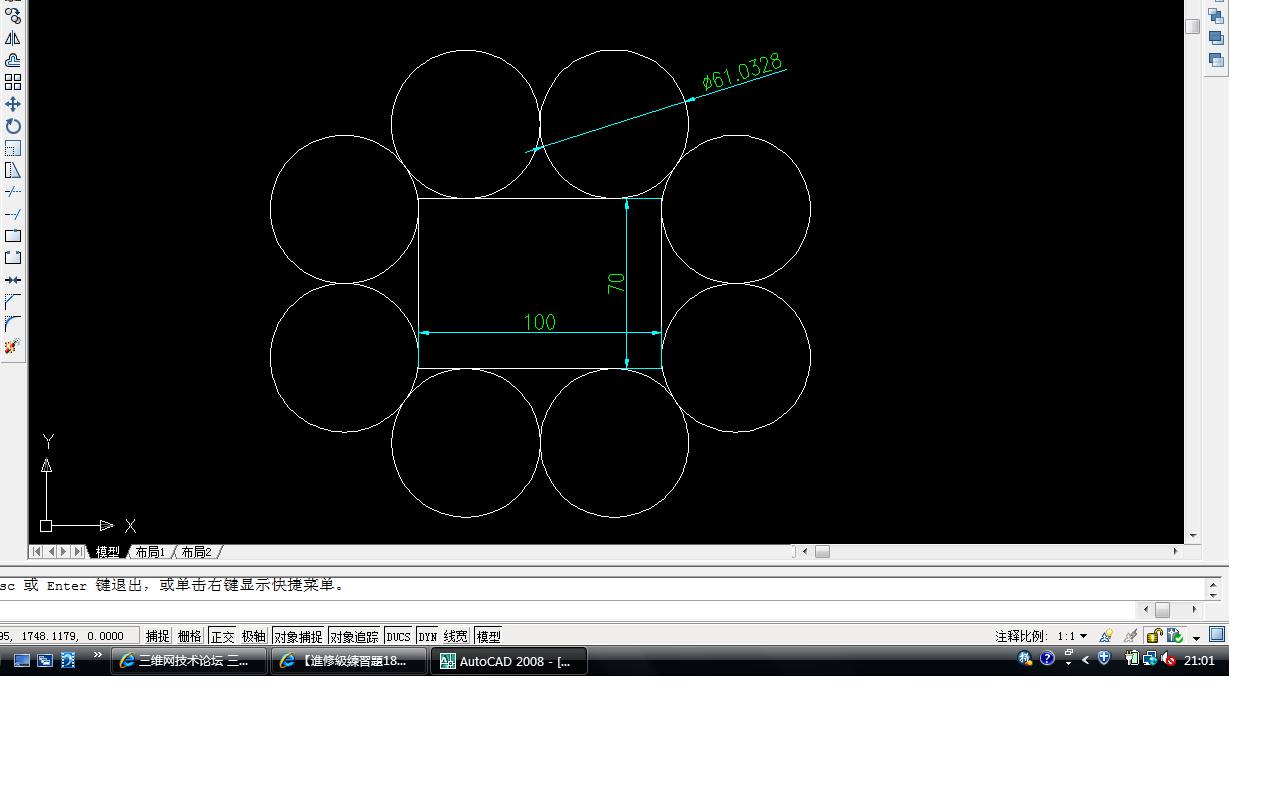Viewport: 1280px width, 800px height.
Task: Select the Array tool
Action: click(x=13, y=82)
